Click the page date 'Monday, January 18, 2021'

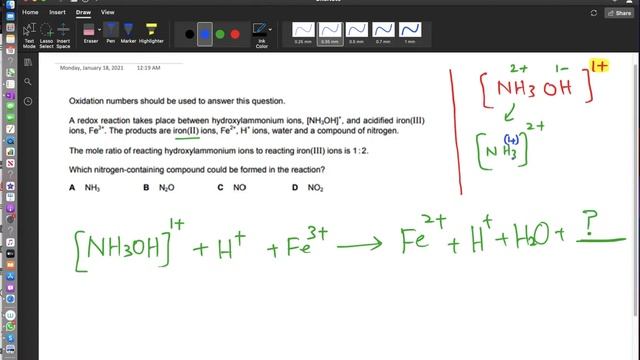(91, 68)
